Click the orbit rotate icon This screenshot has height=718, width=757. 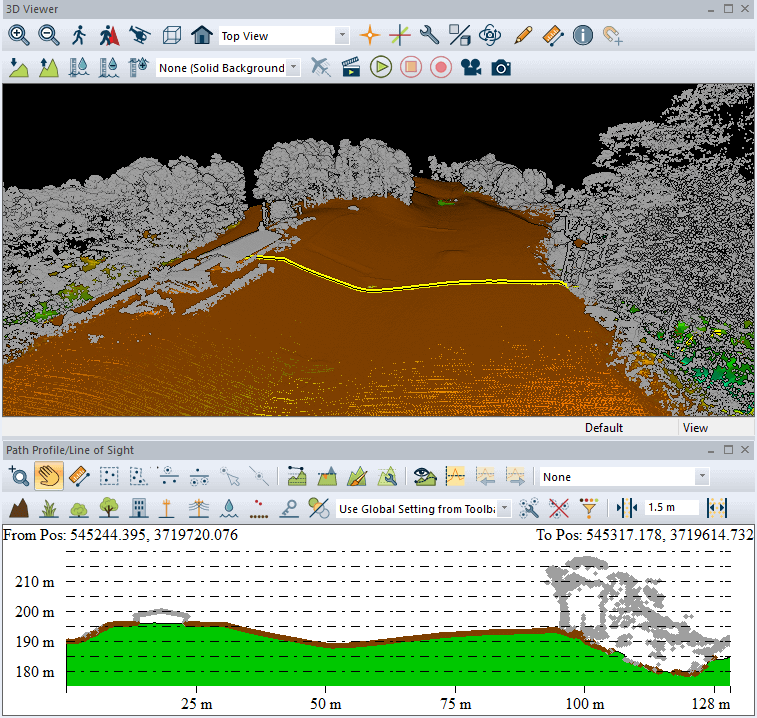point(490,36)
